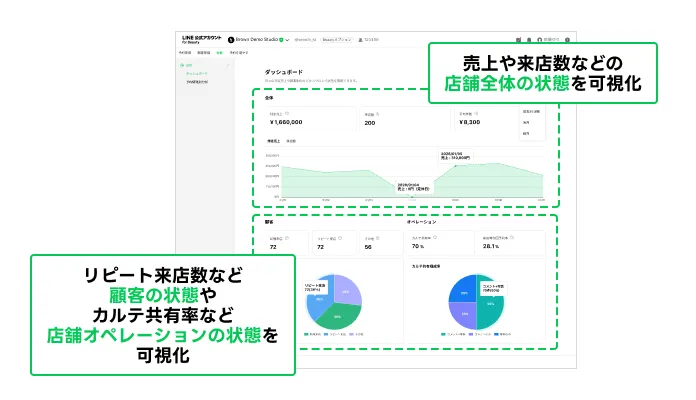Open the Brown Demo Studio account dropdown
This screenshot has width=696, height=400.
click(288, 40)
